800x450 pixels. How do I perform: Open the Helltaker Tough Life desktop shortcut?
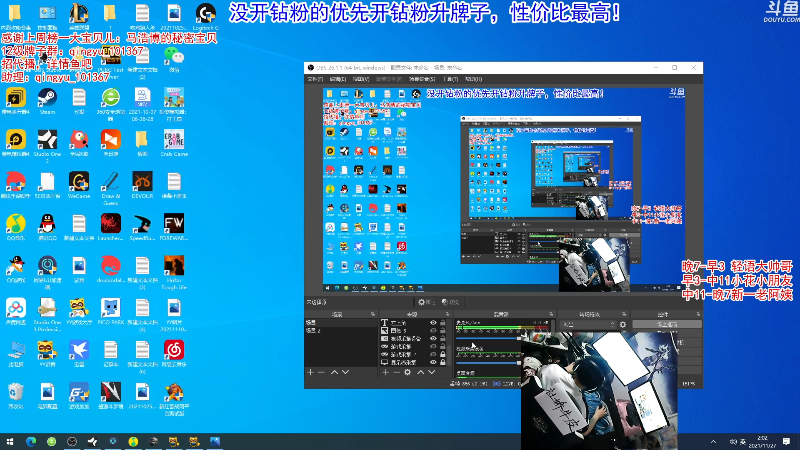click(x=174, y=272)
